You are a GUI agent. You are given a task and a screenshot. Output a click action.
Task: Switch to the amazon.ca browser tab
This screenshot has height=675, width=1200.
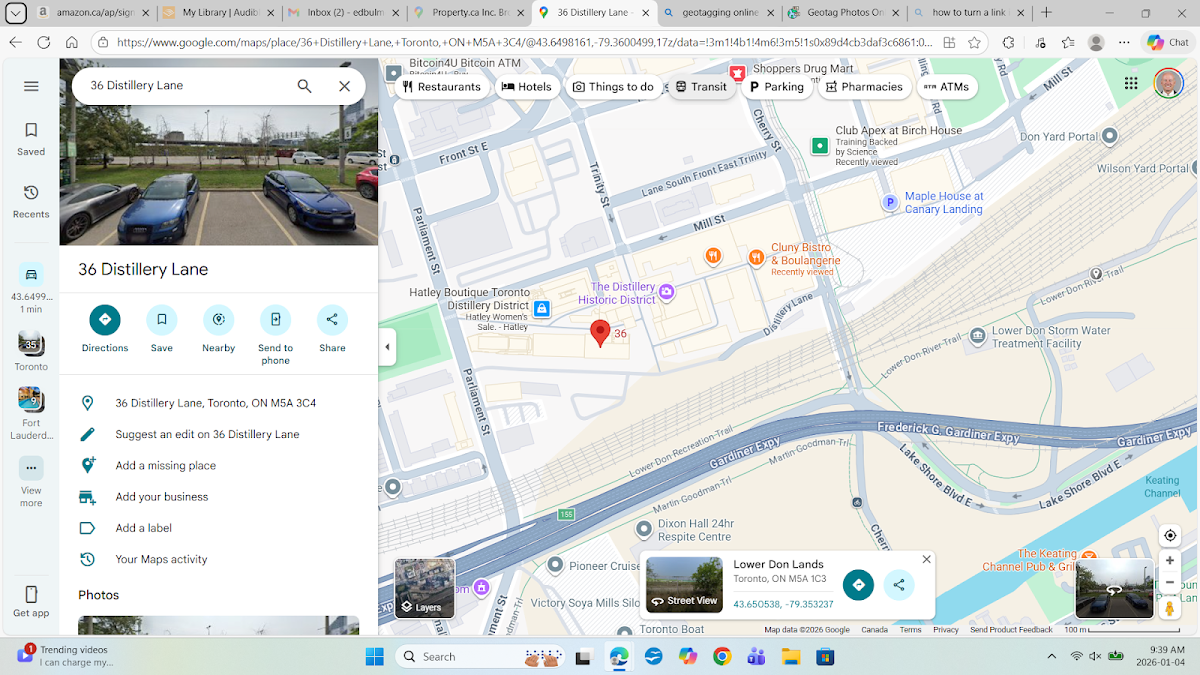pos(93,13)
